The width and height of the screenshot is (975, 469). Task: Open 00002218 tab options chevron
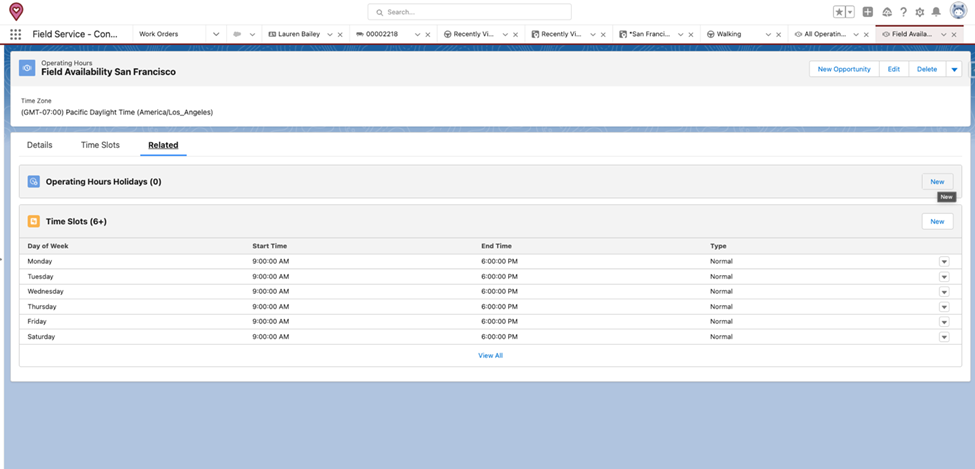pos(417,35)
